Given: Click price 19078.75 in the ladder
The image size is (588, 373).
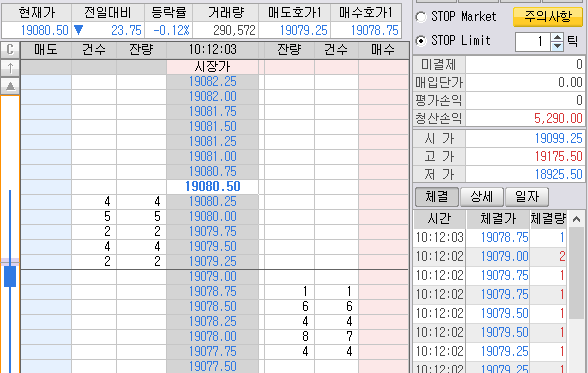Looking at the screenshot, I should (x=213, y=292).
